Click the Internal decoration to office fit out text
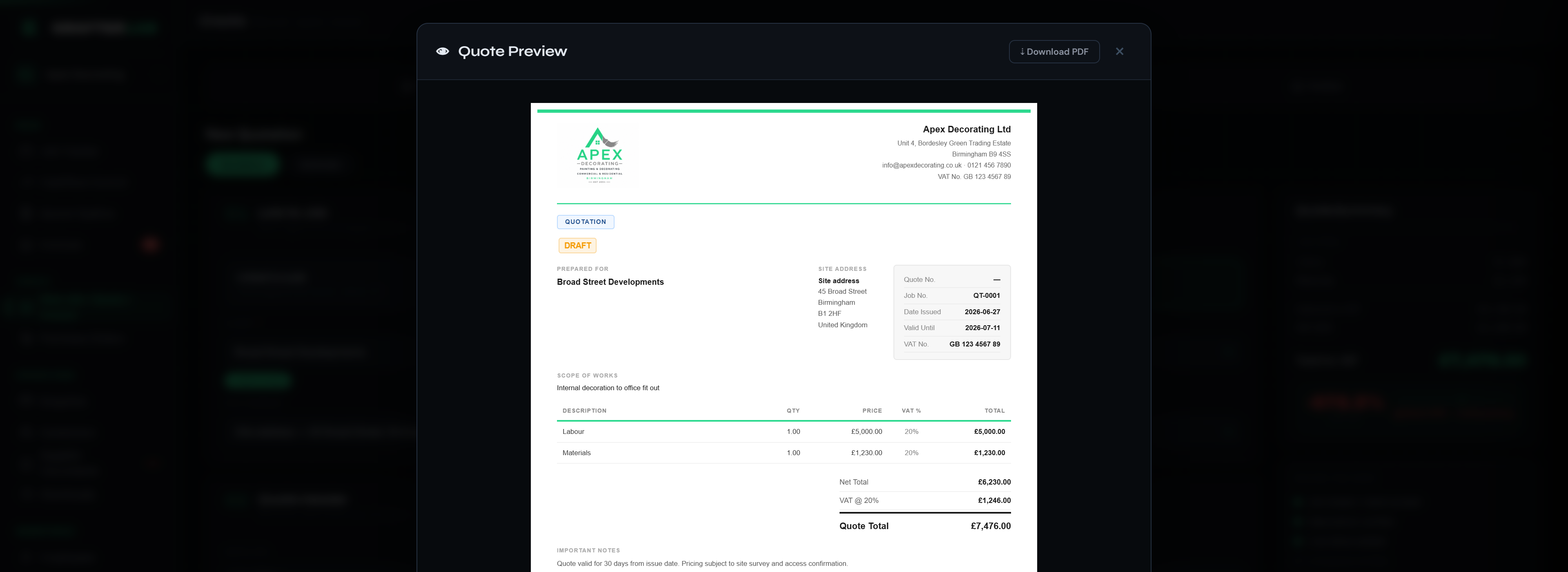This screenshot has width=1568, height=572. tap(608, 388)
